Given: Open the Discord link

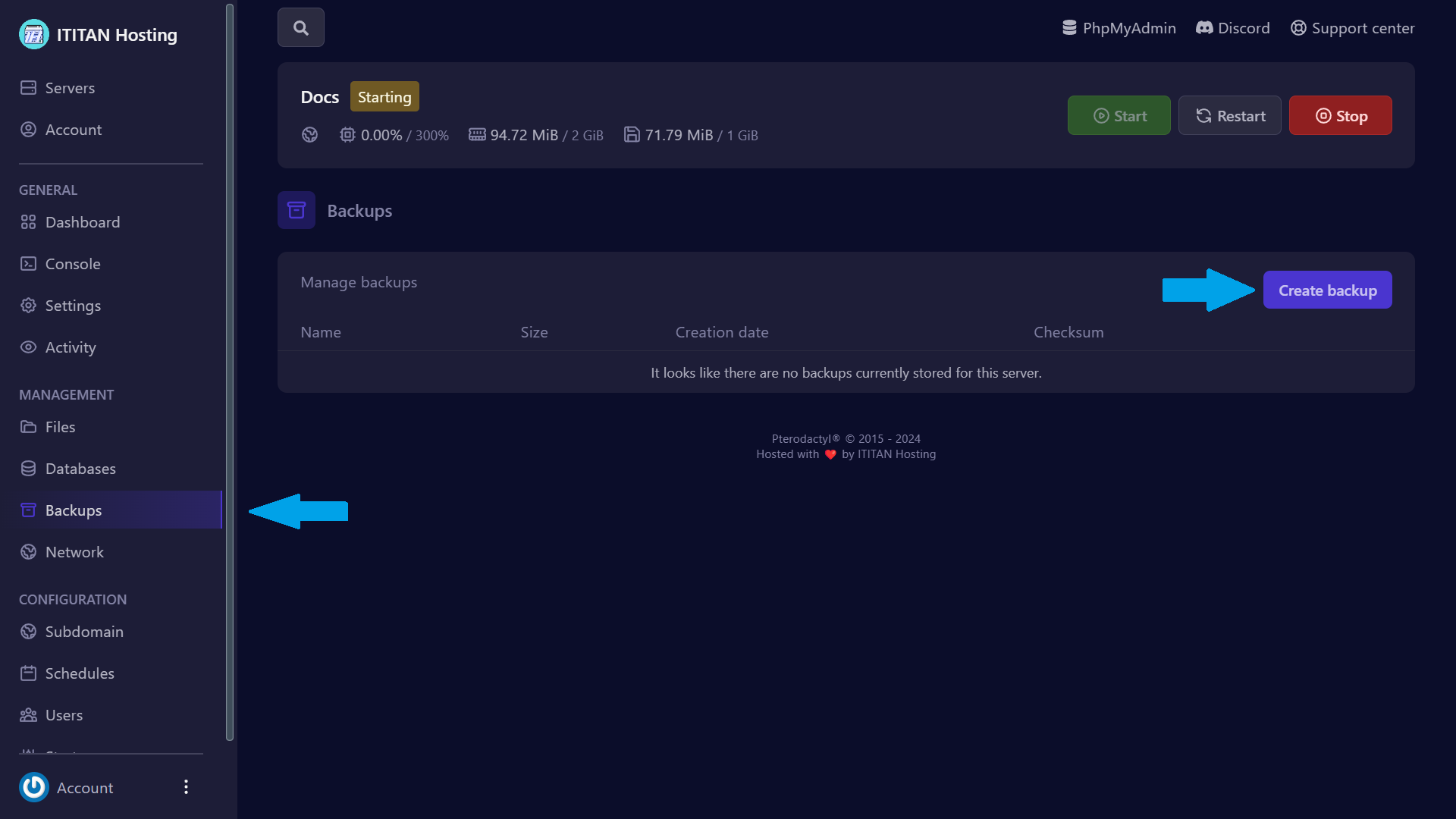Looking at the screenshot, I should [x=1232, y=28].
